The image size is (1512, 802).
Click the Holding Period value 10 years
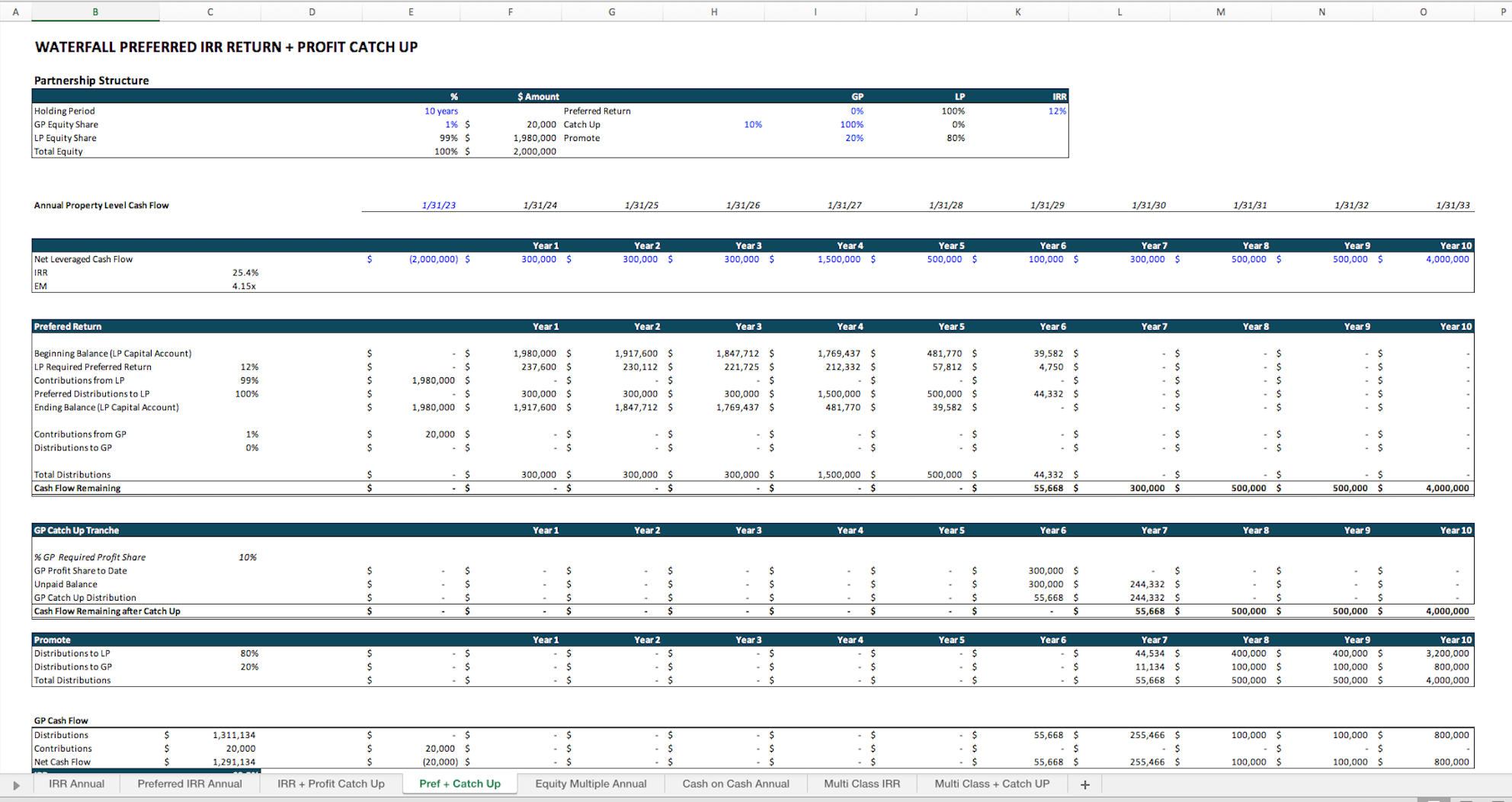pyautogui.click(x=441, y=111)
